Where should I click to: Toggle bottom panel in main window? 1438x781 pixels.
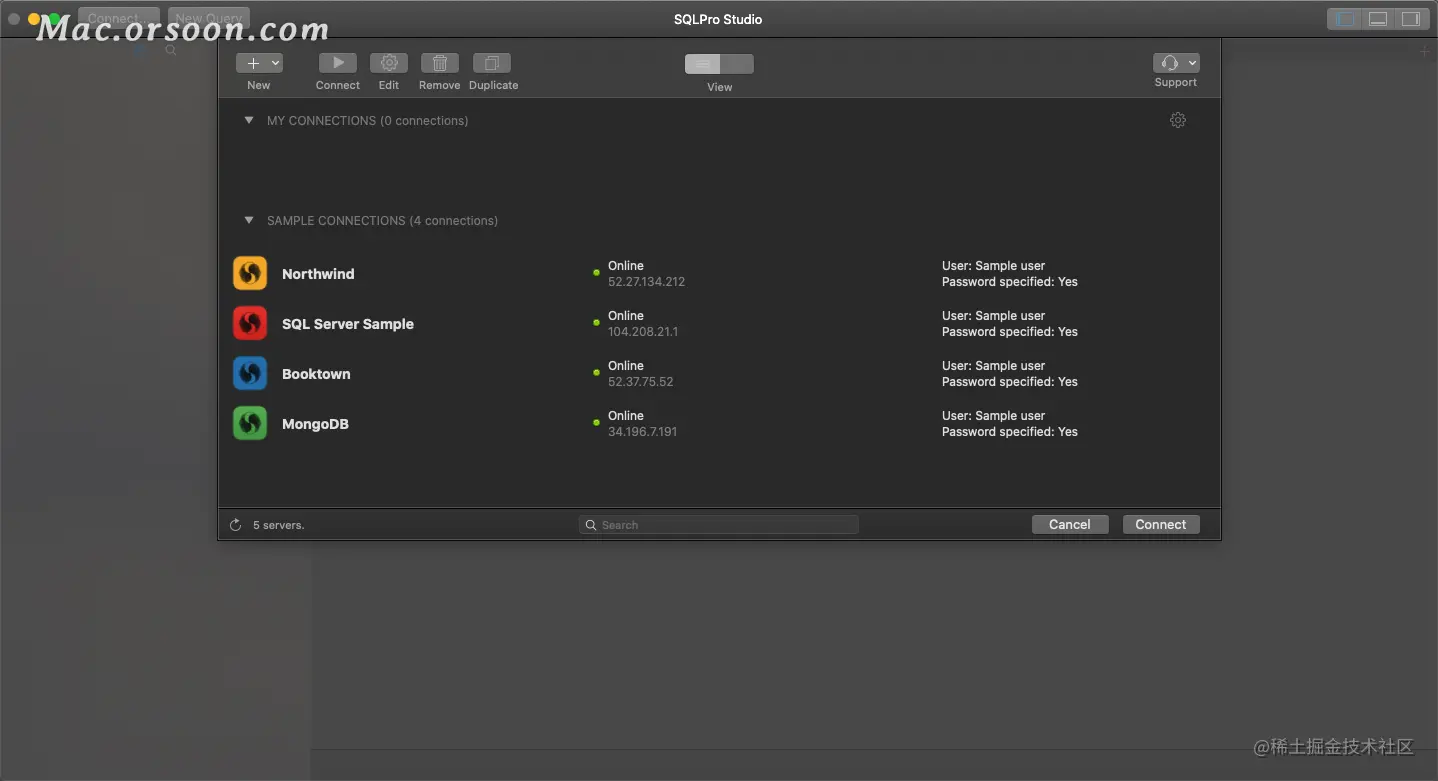[1378, 19]
